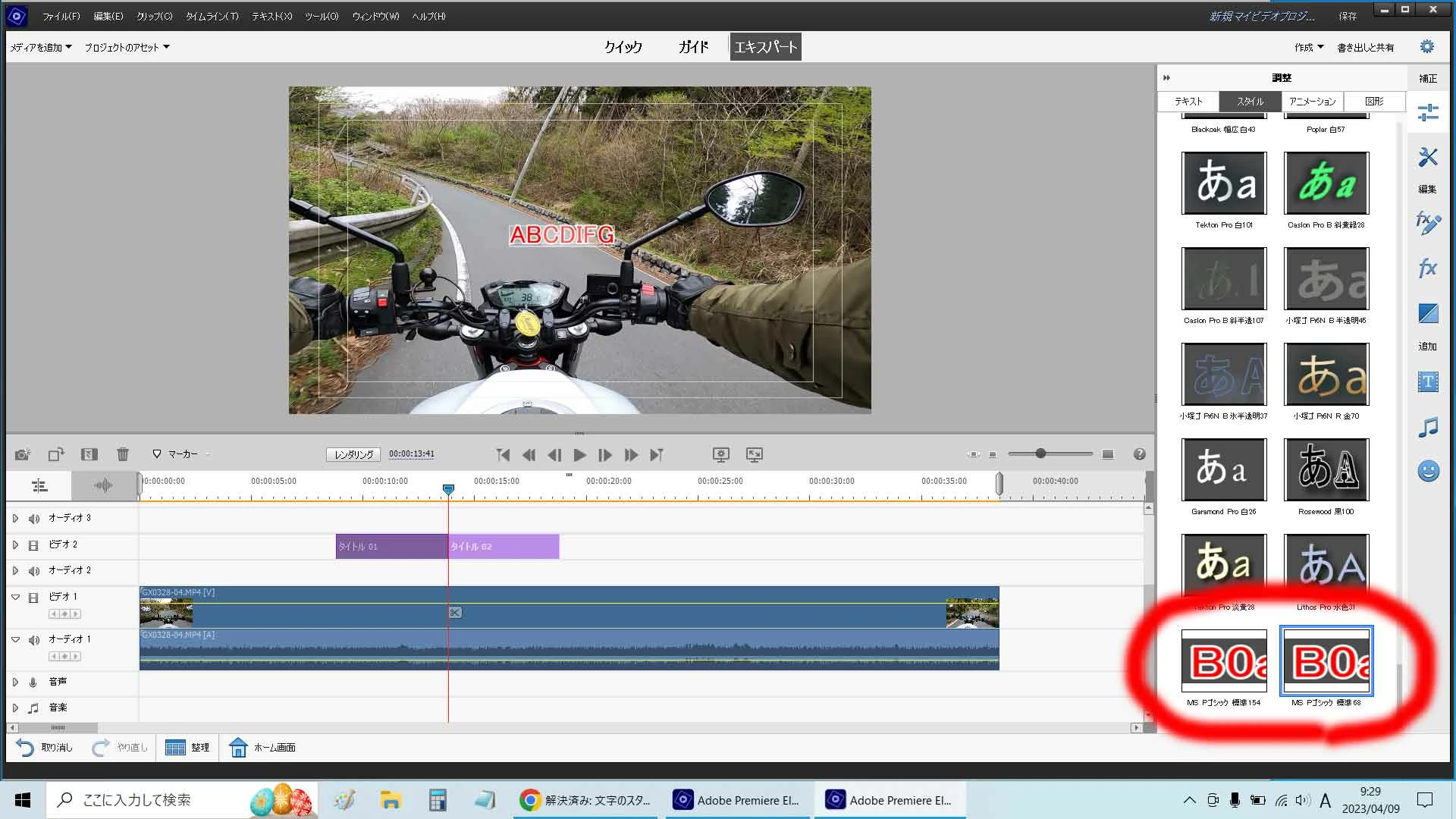This screenshot has width=1456, height=819.
Task: Open the fx Effects panel icon
Action: 1428,268
